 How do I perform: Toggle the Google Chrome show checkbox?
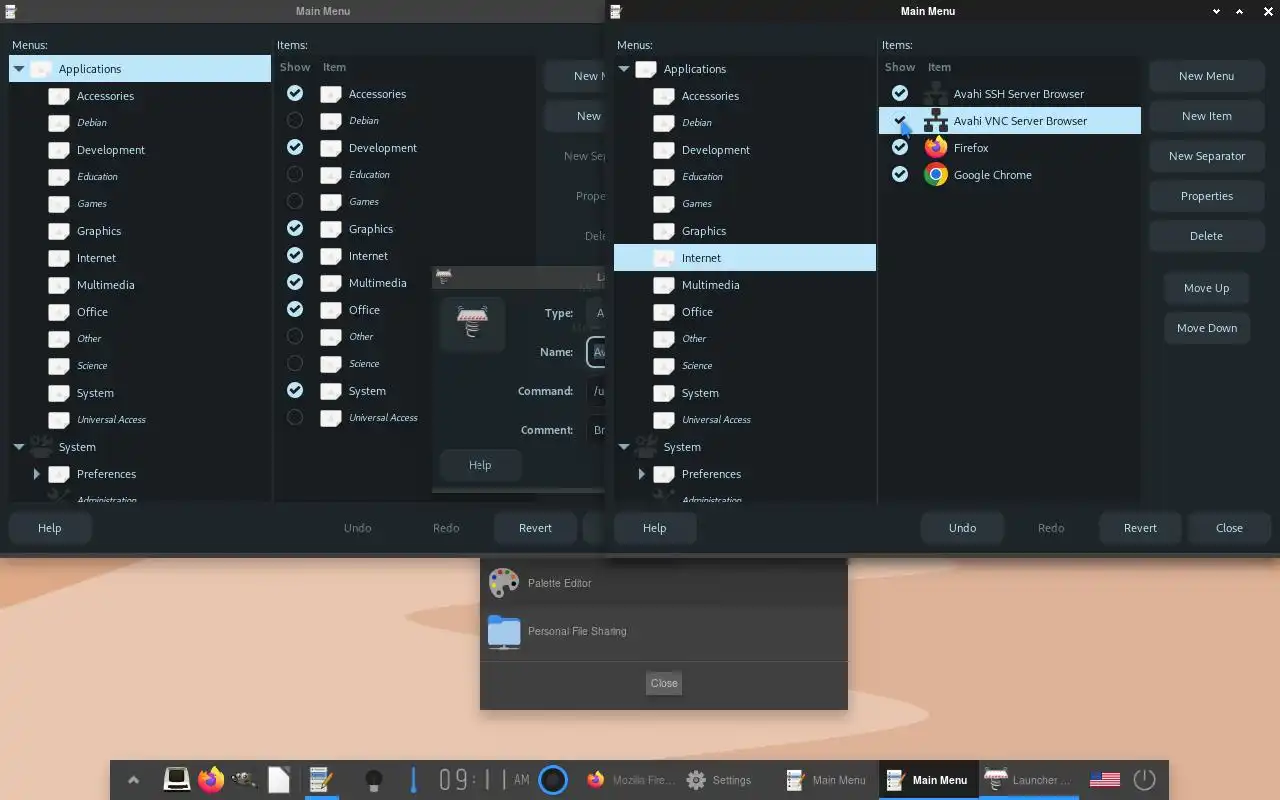[x=900, y=174]
